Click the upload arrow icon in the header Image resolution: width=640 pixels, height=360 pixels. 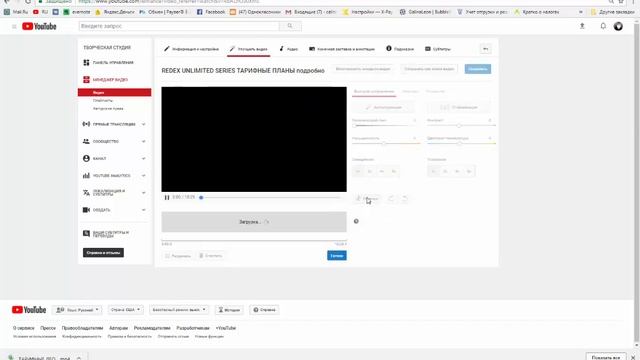[582, 26]
